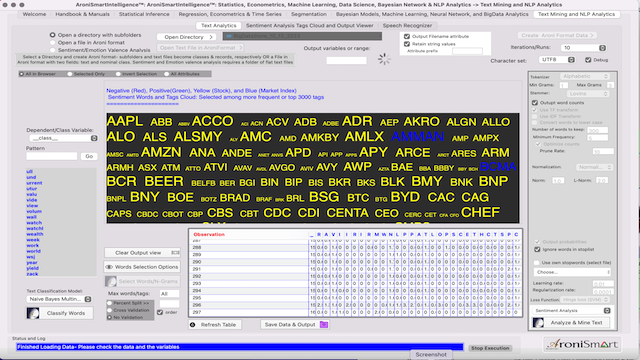Open the Stemmer Lovins dropdown
The width and height of the screenshot is (640, 360).
point(588,93)
